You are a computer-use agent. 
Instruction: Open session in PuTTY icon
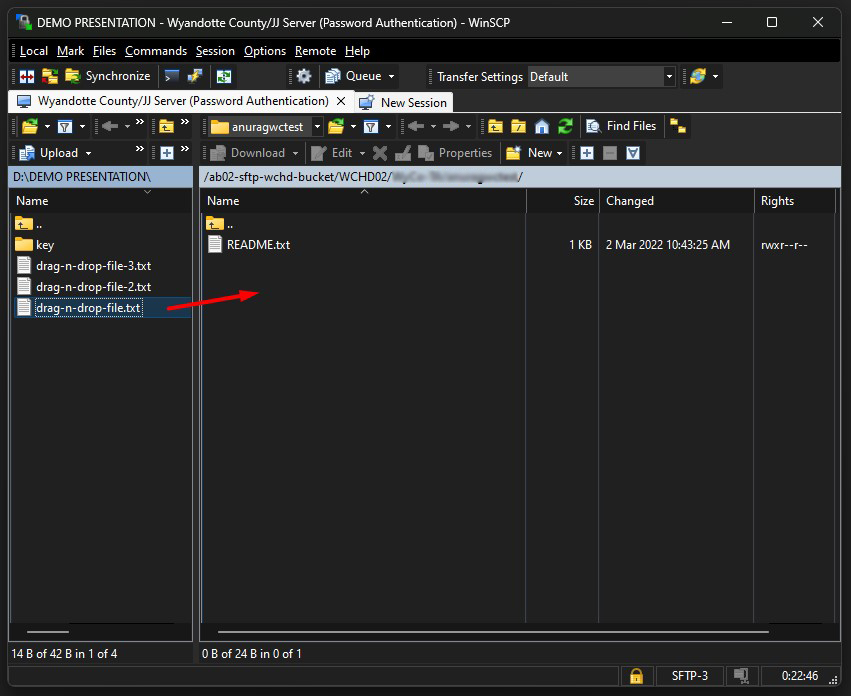coord(194,77)
